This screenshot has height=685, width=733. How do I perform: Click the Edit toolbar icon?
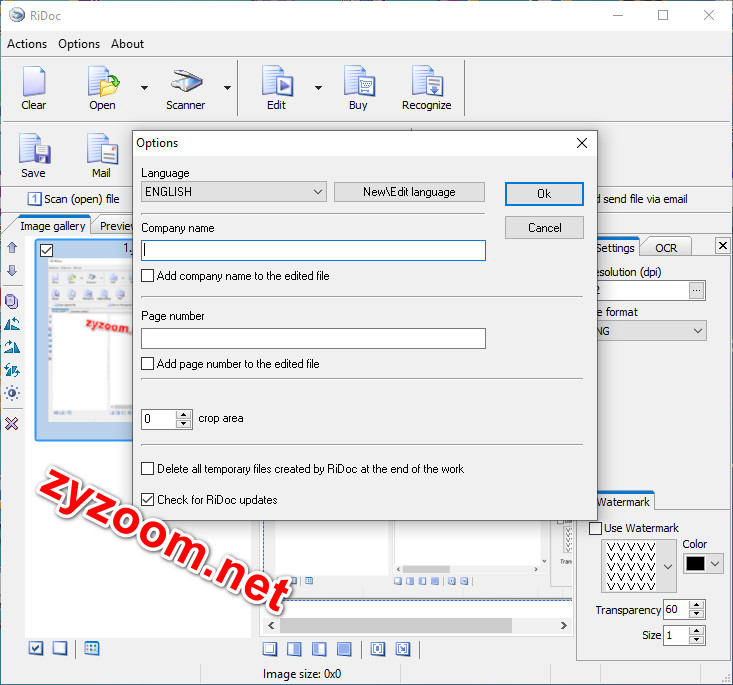pyautogui.click(x=277, y=87)
